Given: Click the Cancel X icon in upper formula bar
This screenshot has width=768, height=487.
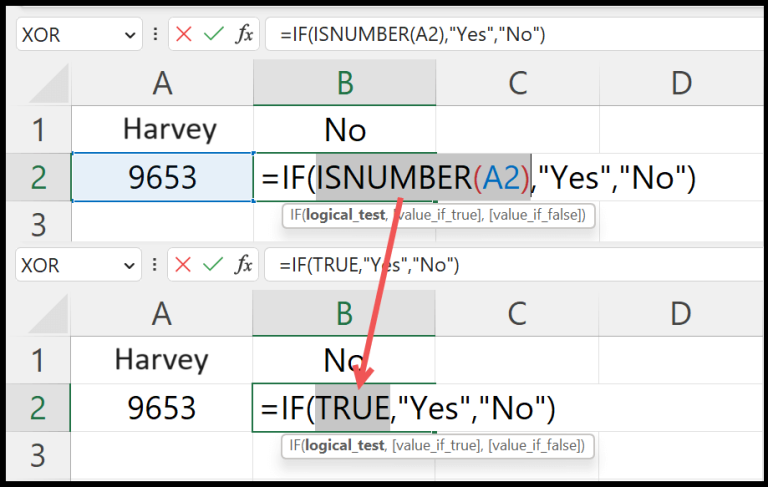Looking at the screenshot, I should (183, 34).
